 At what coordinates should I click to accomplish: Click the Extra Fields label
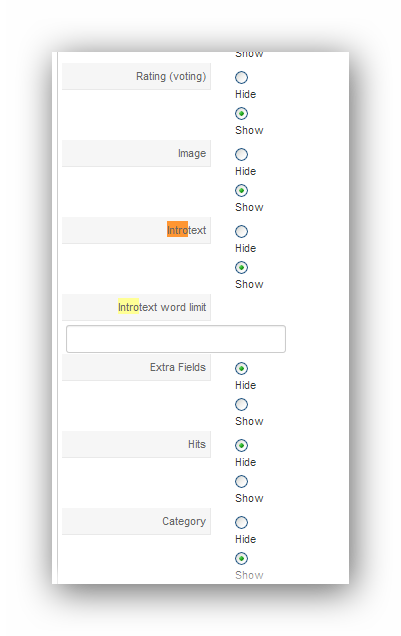178,367
